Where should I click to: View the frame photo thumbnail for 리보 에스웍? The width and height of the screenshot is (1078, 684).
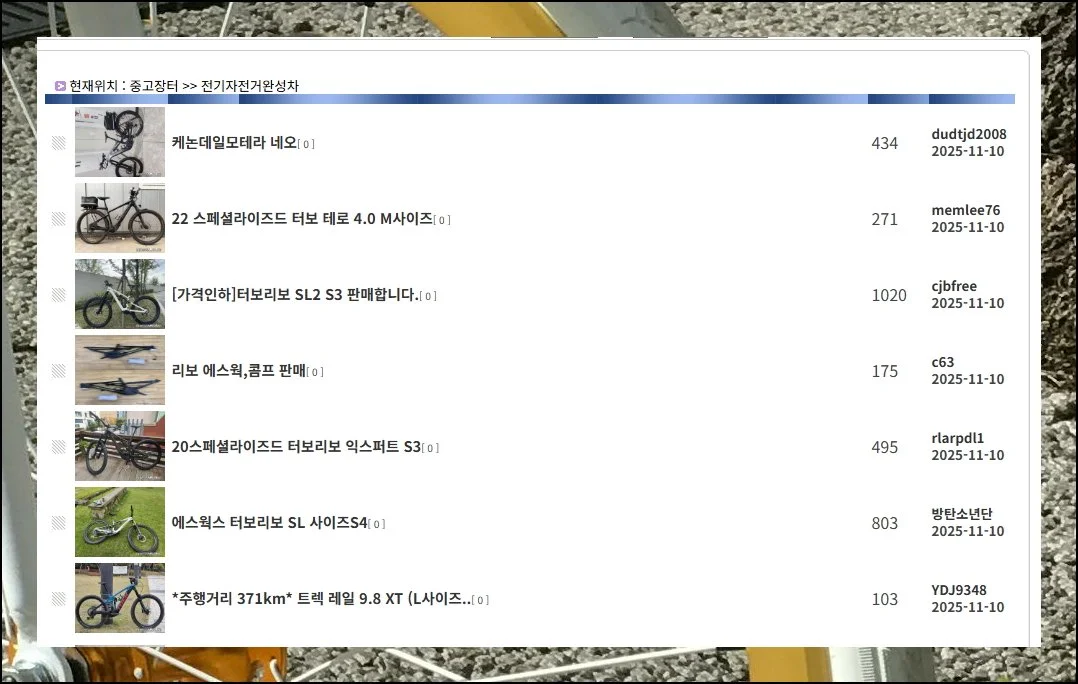pos(120,370)
